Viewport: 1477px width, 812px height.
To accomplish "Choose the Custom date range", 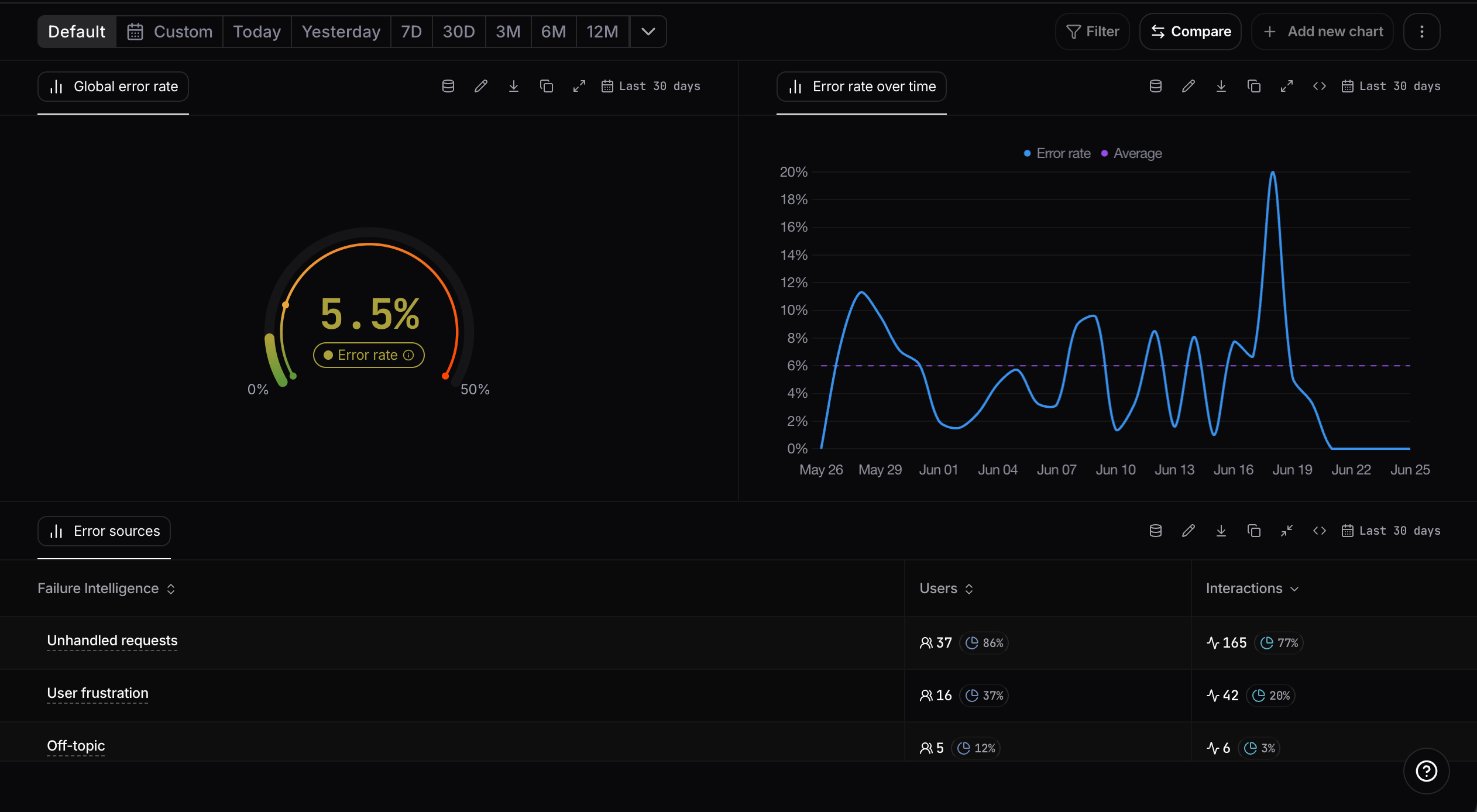I will click(x=170, y=32).
